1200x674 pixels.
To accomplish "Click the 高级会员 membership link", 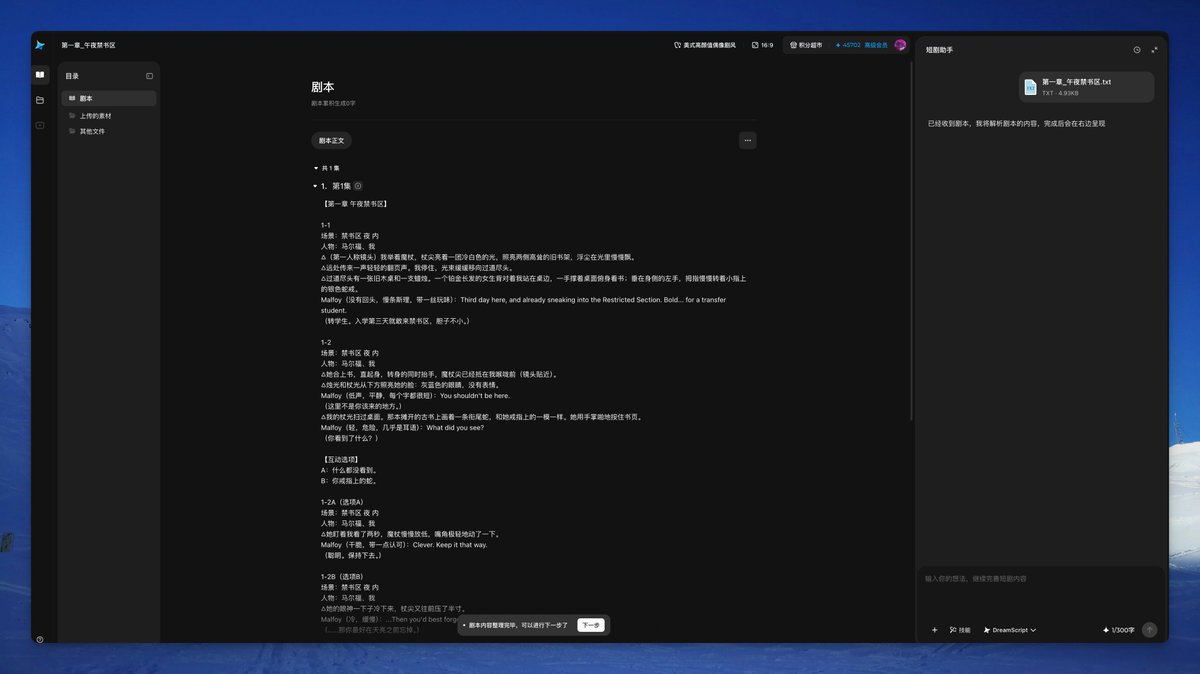I will tap(876, 45).
